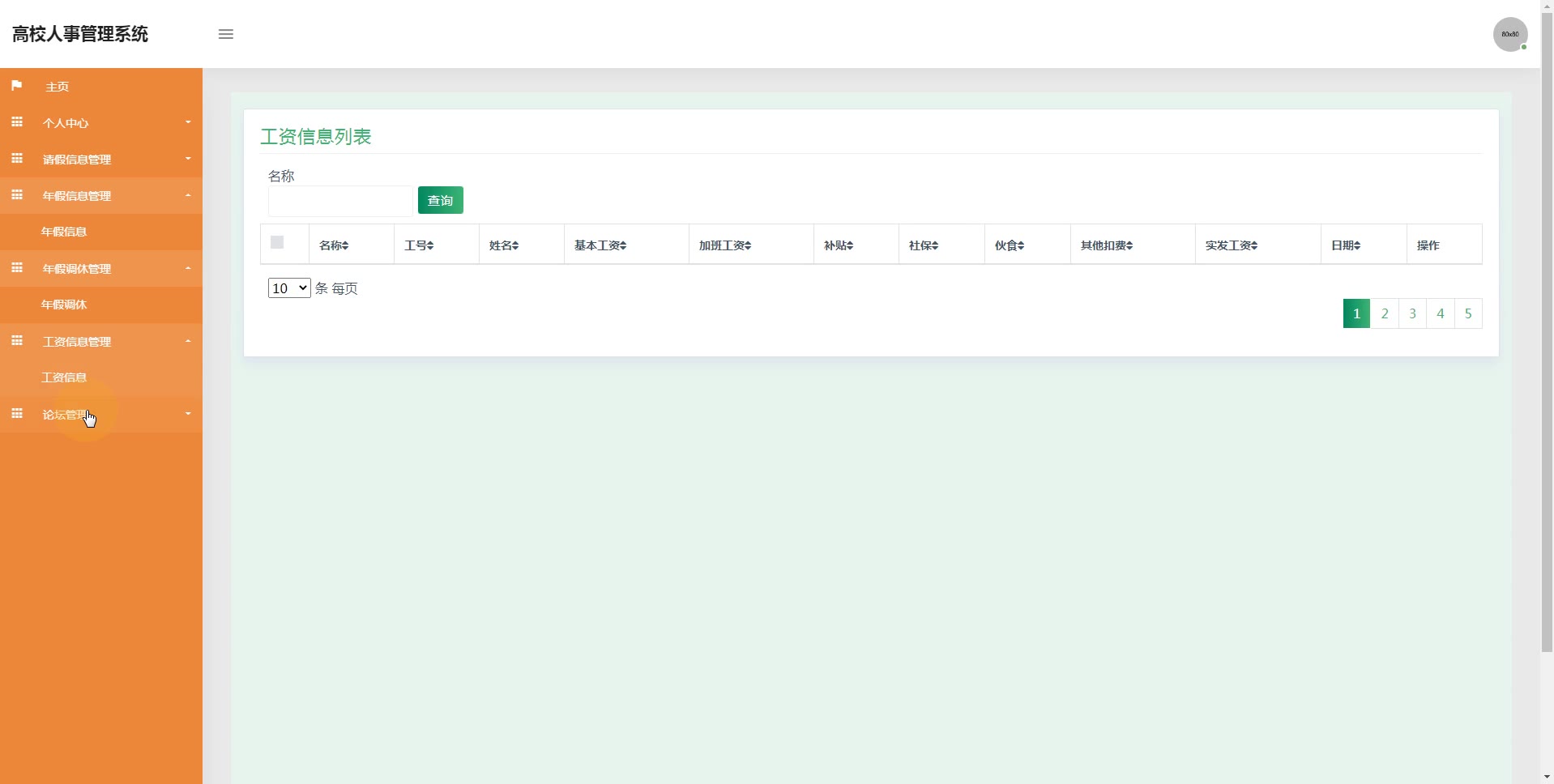Viewport: 1554px width, 784px height.
Task: Click the grid icon beside 个人中心
Action: [17, 122]
